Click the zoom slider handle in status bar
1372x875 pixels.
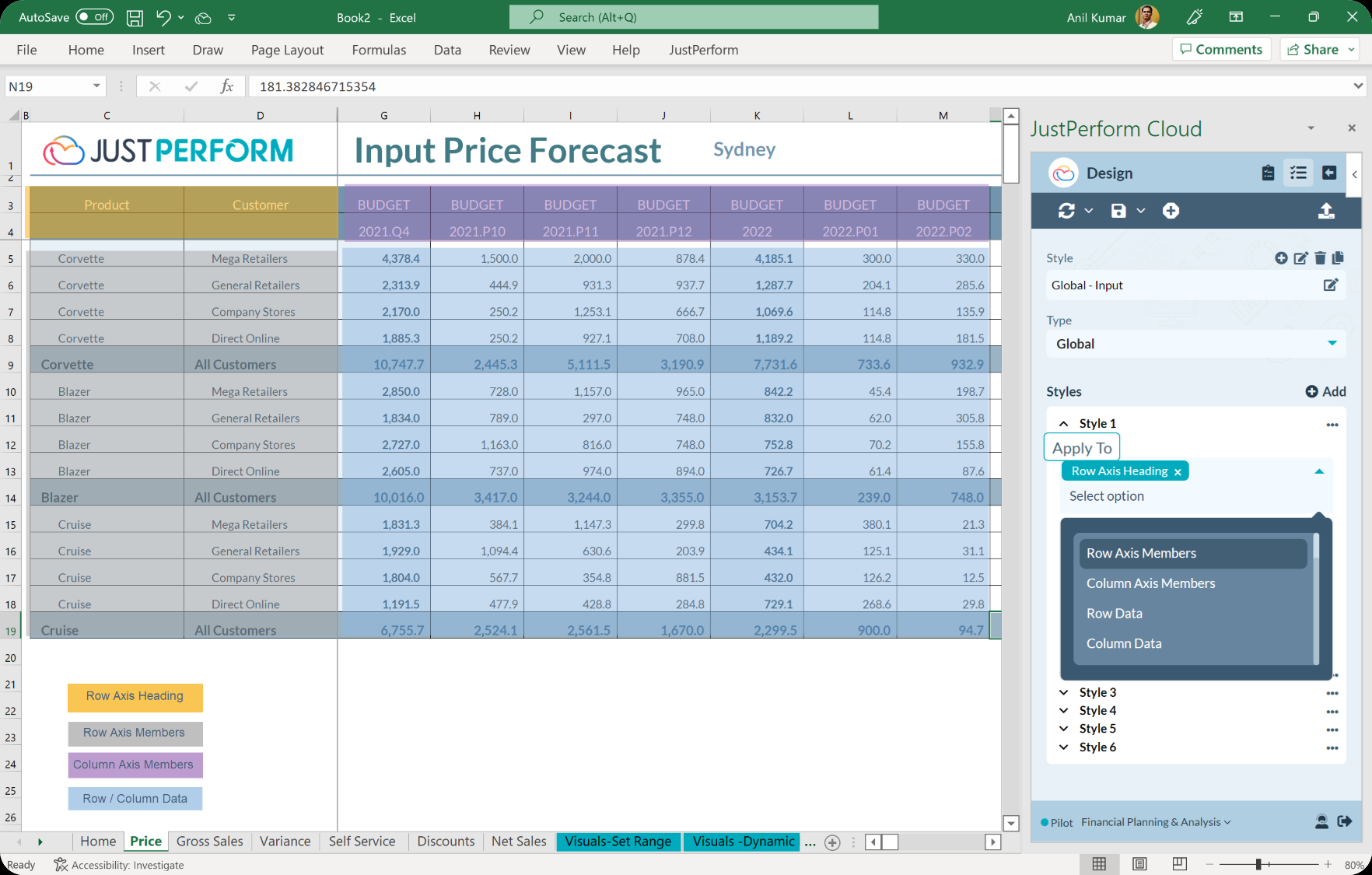coord(1258,864)
